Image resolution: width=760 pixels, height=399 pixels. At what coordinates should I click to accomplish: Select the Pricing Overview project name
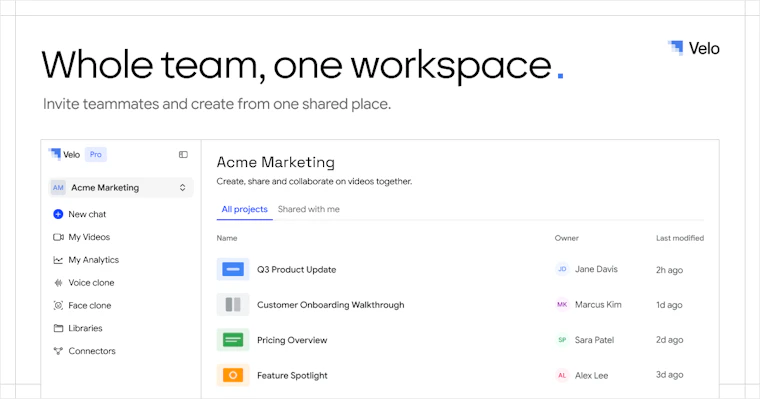(292, 340)
